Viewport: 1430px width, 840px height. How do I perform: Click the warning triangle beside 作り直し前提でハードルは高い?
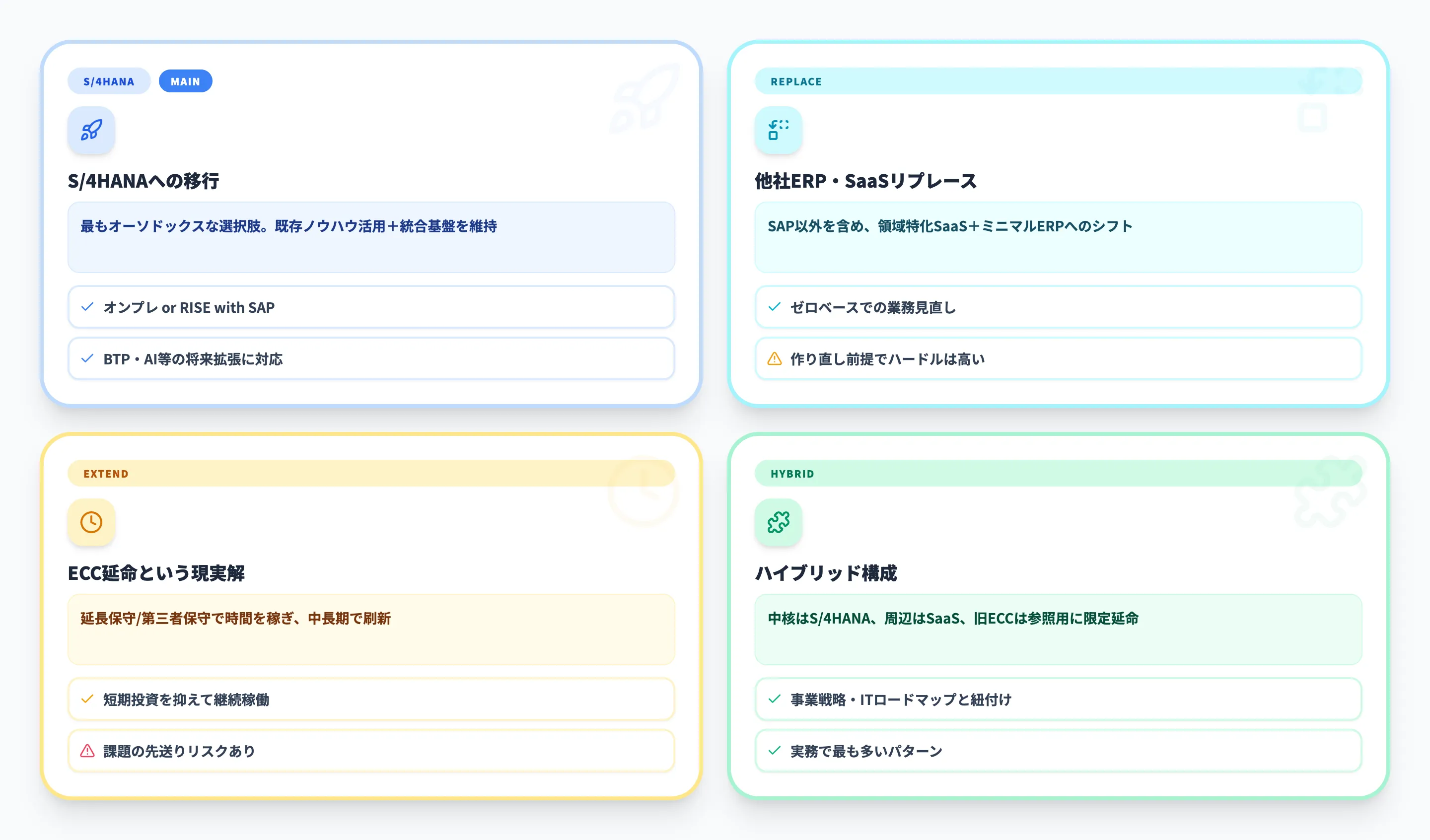click(774, 359)
